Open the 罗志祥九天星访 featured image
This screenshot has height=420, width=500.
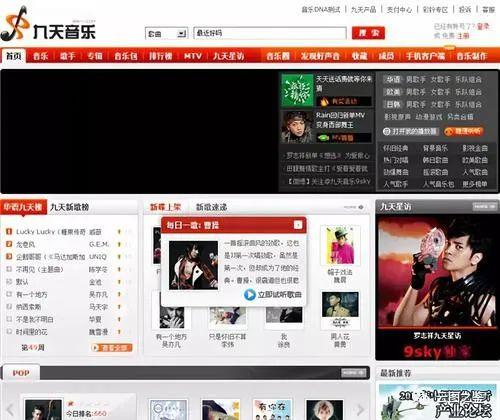[x=437, y=287]
